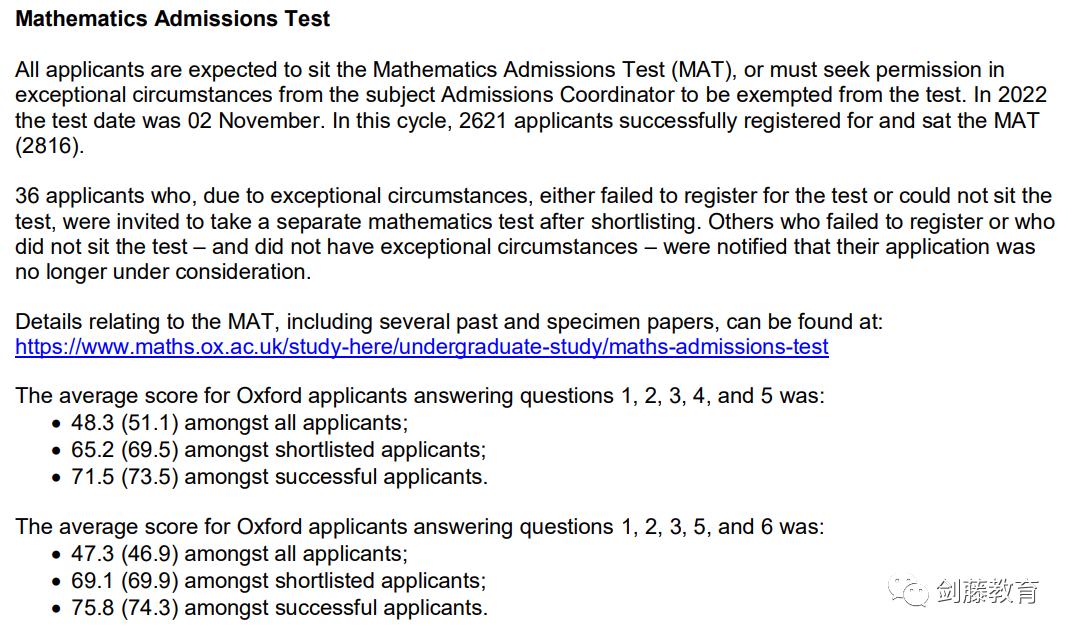Viewport: 1074px width, 638px height.
Task: Click the line '48.3 (51.1) amongst all applicants'
Action: point(239,423)
